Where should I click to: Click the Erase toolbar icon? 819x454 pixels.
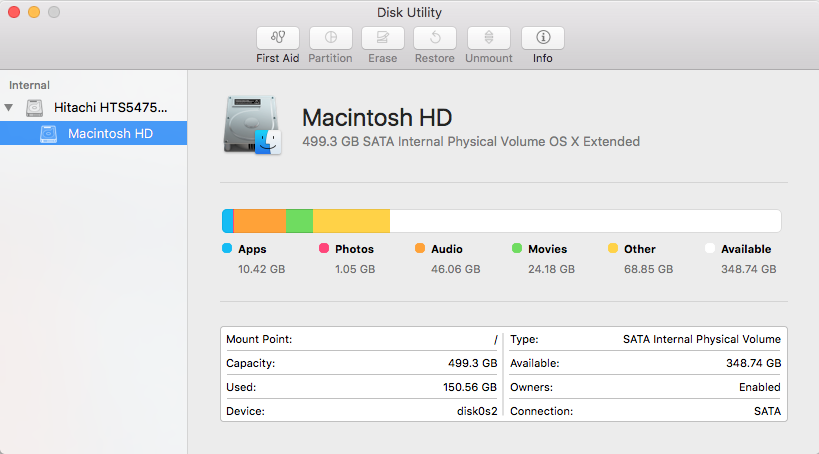pyautogui.click(x=382, y=38)
